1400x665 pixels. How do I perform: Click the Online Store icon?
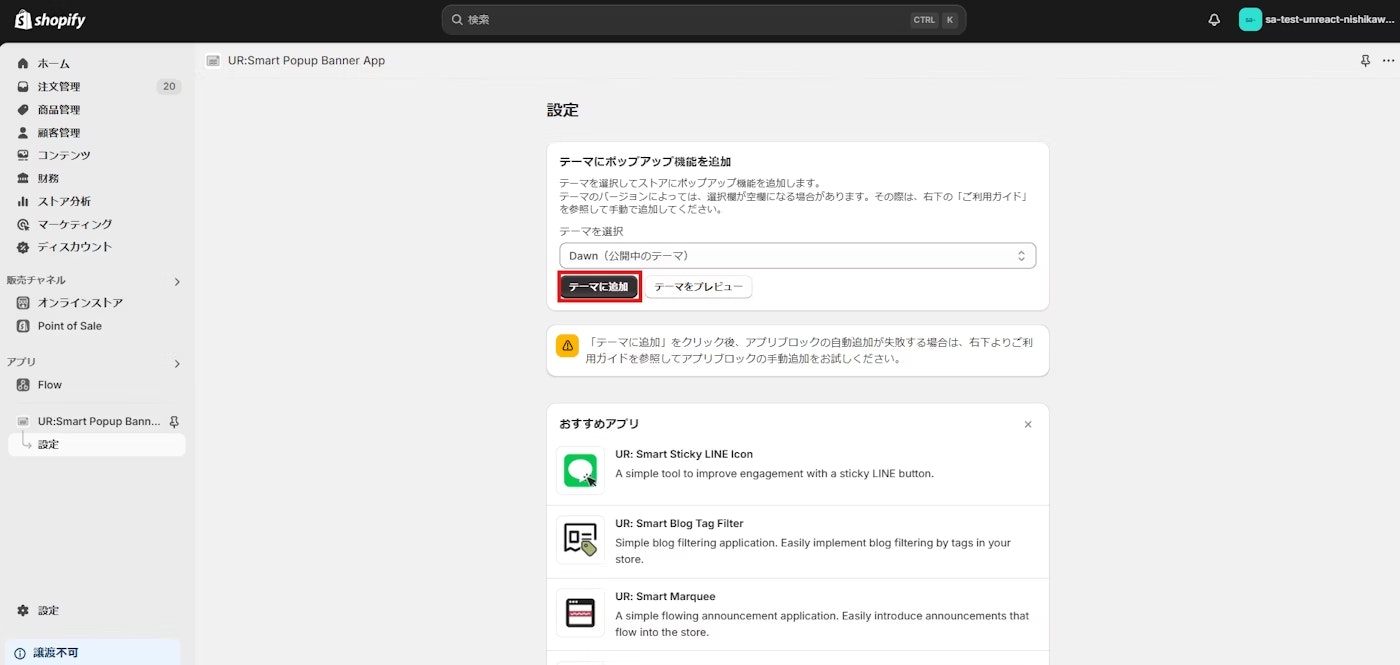point(23,303)
